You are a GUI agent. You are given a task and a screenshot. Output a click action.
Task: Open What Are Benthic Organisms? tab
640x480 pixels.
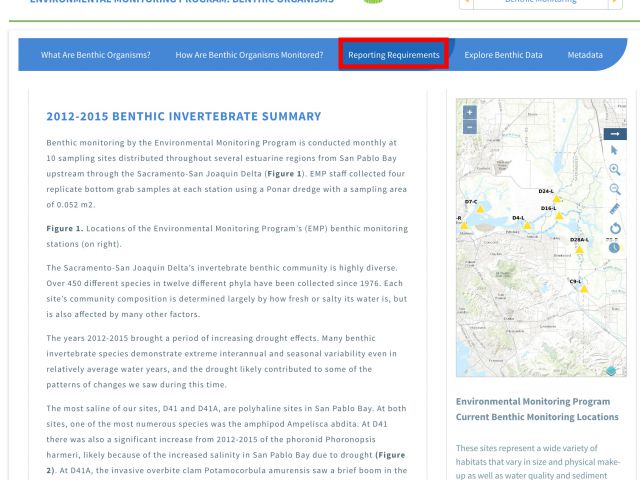pyautogui.click(x=96, y=55)
